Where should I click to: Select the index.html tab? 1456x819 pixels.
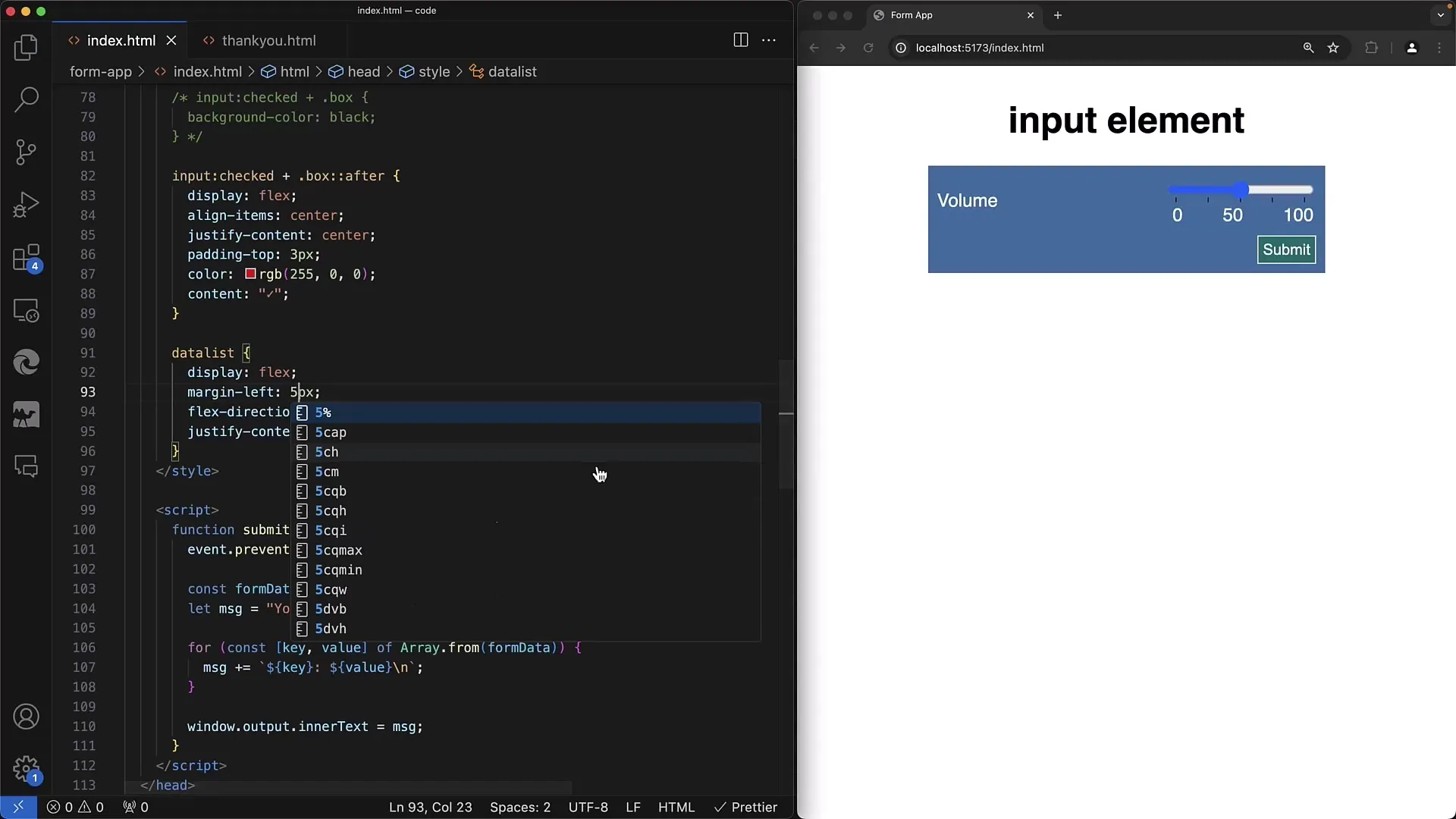121,40
